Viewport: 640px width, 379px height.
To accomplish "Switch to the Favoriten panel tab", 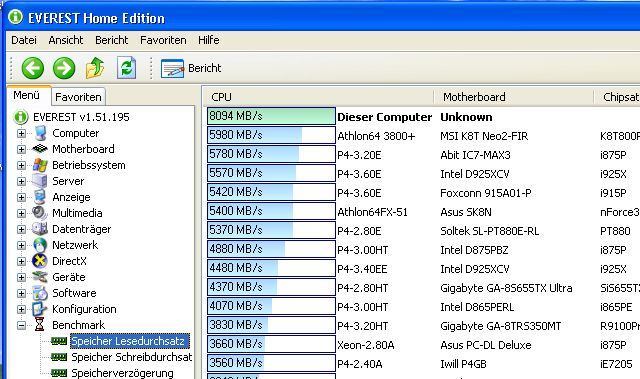I will (78, 97).
